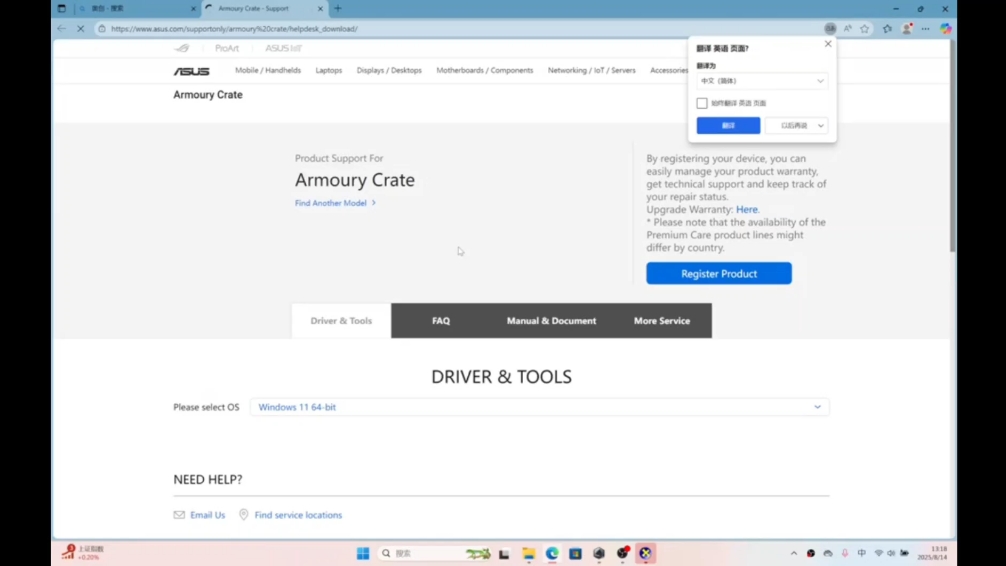
Task: Open the Read aloud icon in address bar
Action: click(848, 29)
